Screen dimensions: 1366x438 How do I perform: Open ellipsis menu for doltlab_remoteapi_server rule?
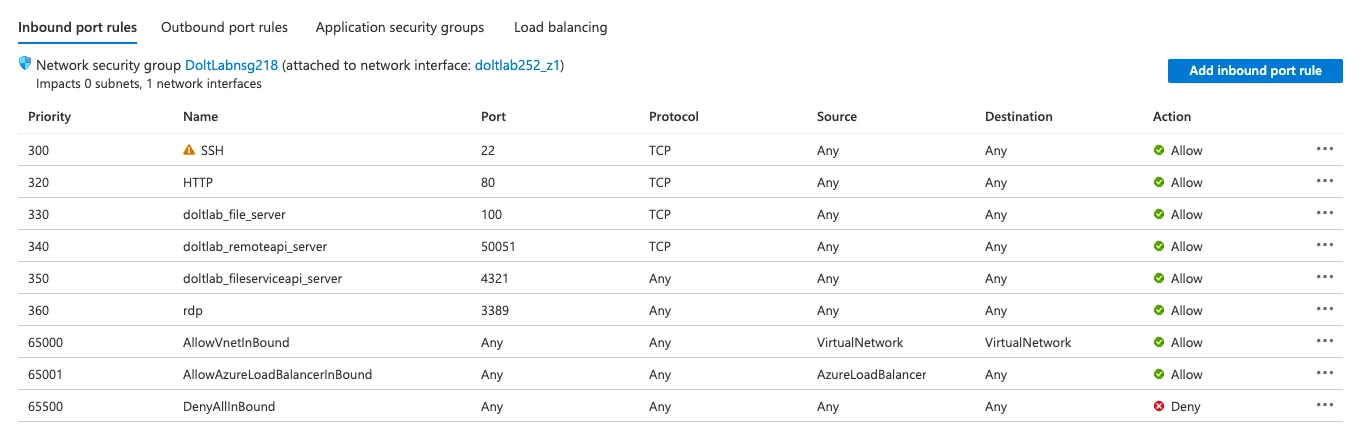tap(1325, 245)
